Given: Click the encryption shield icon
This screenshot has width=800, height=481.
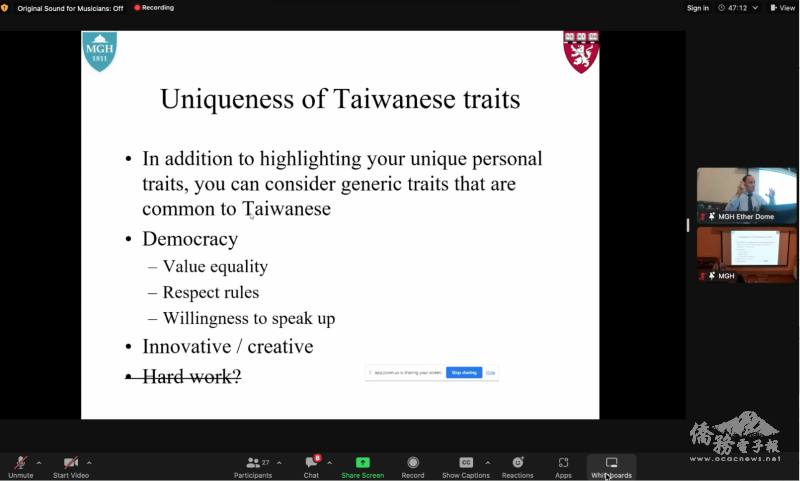Looking at the screenshot, I should (5, 8).
